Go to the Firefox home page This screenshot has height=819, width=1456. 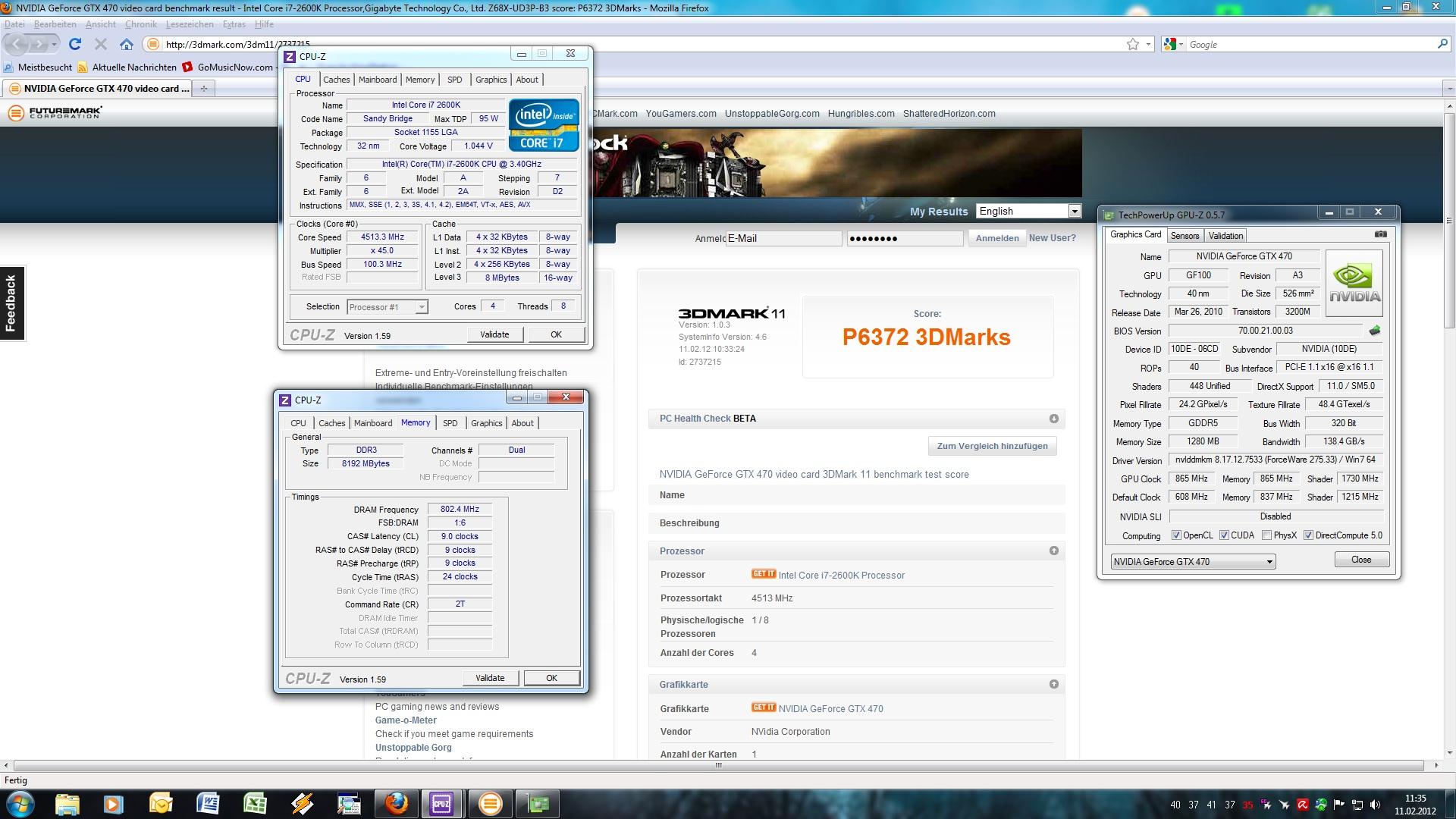(x=127, y=44)
